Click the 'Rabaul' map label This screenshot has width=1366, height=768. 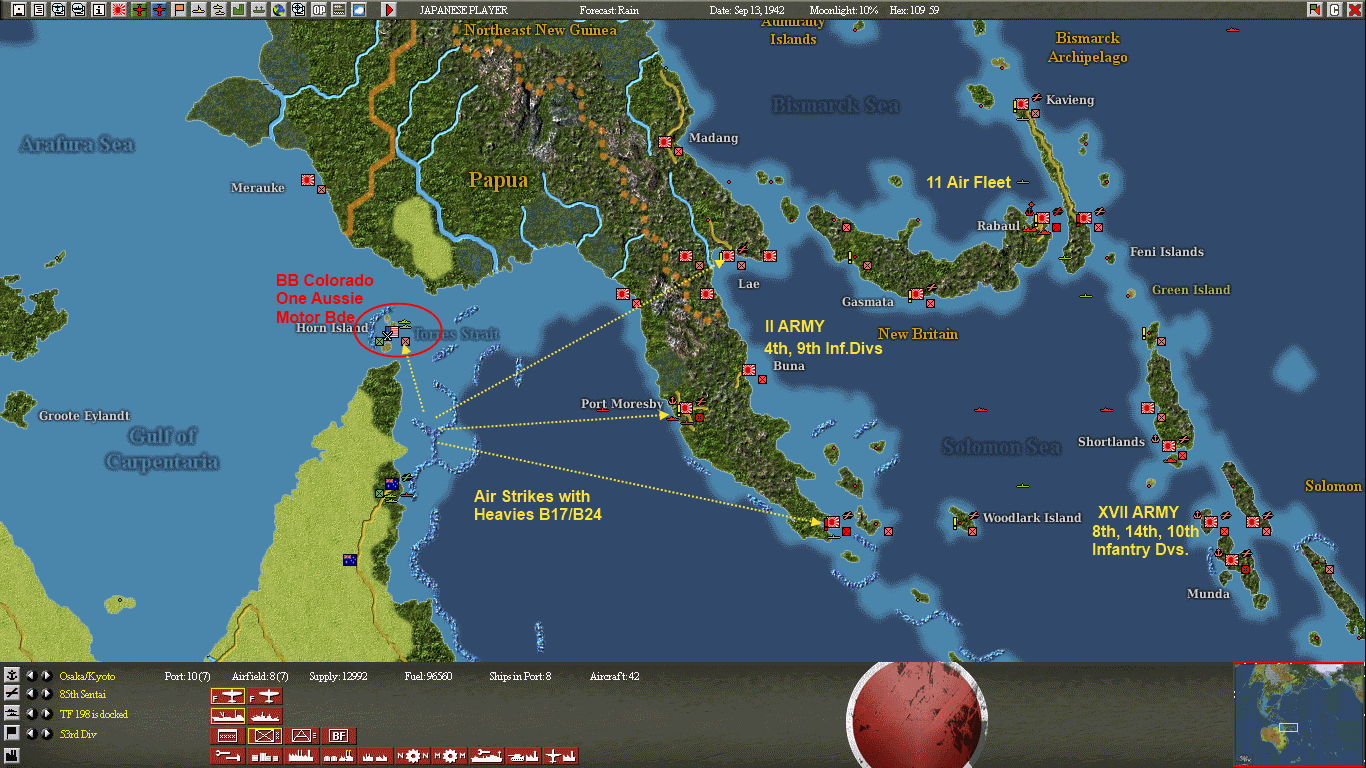(x=998, y=226)
